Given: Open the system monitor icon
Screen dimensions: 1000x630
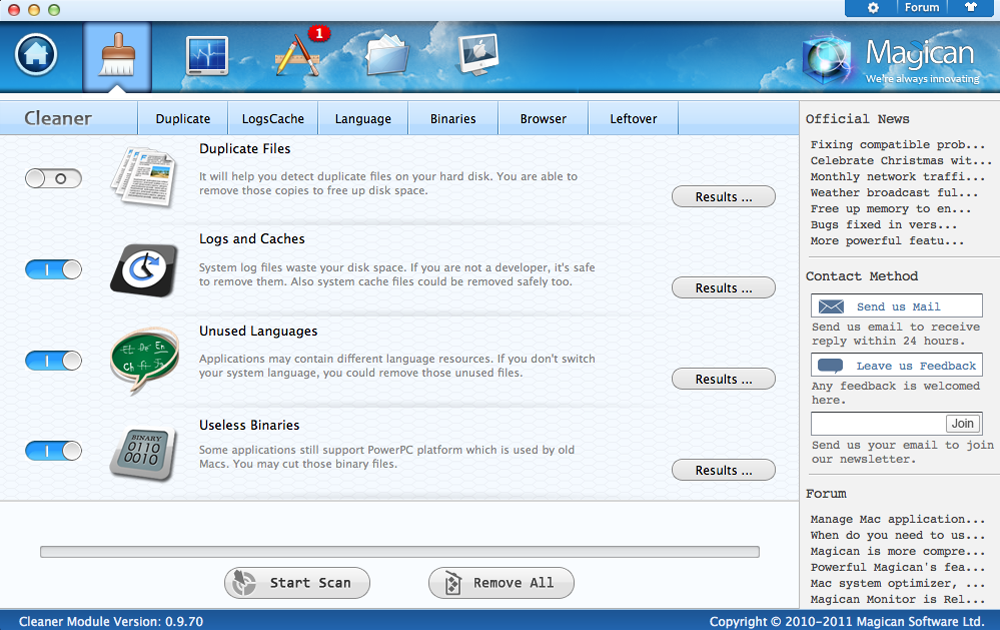Looking at the screenshot, I should [x=207, y=55].
